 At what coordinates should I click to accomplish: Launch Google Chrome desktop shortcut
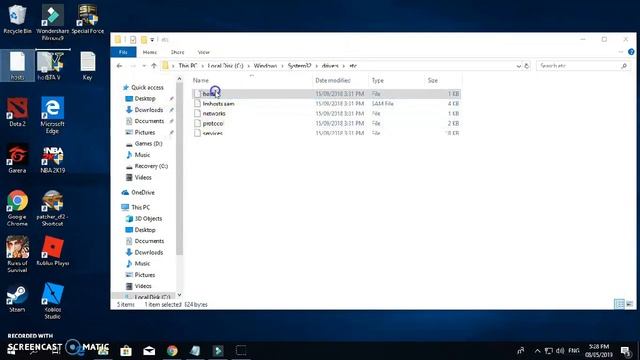click(17, 208)
